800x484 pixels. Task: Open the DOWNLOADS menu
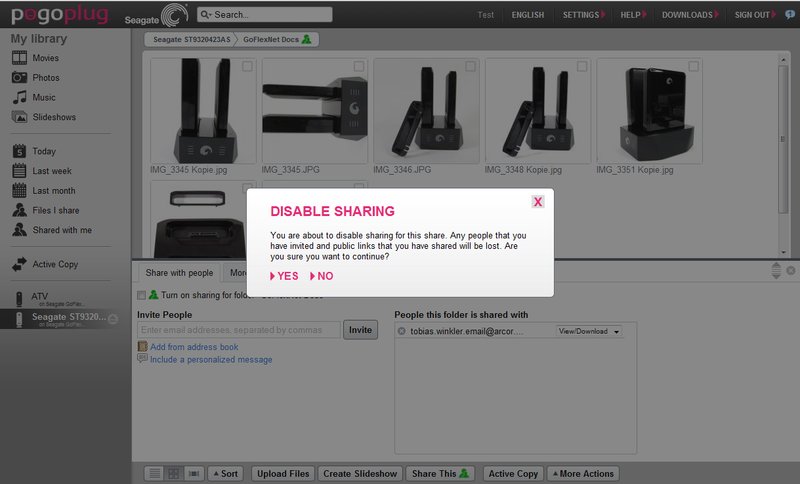coord(690,15)
